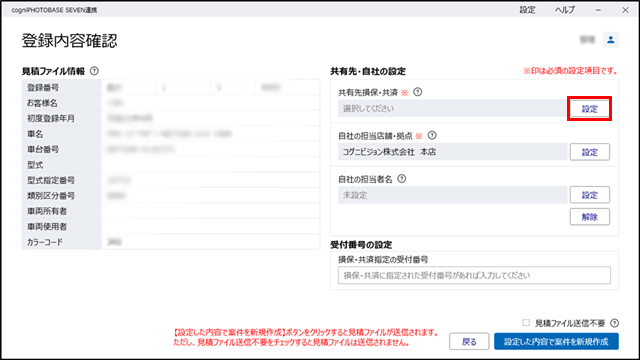
Task: Click the 登録内容確認 heading
Action: click(x=69, y=41)
